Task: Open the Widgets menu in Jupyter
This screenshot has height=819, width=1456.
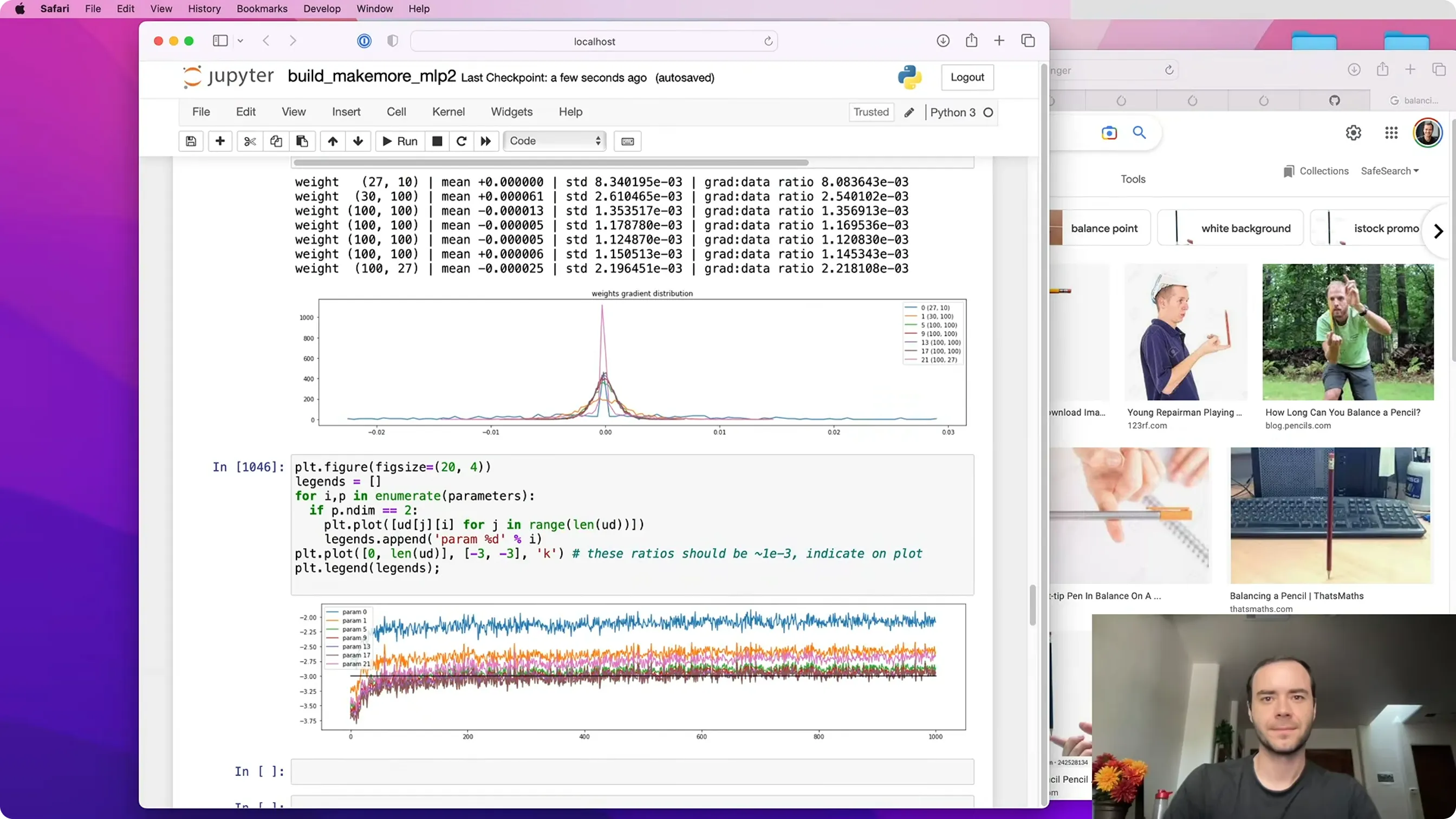Action: [511, 112]
